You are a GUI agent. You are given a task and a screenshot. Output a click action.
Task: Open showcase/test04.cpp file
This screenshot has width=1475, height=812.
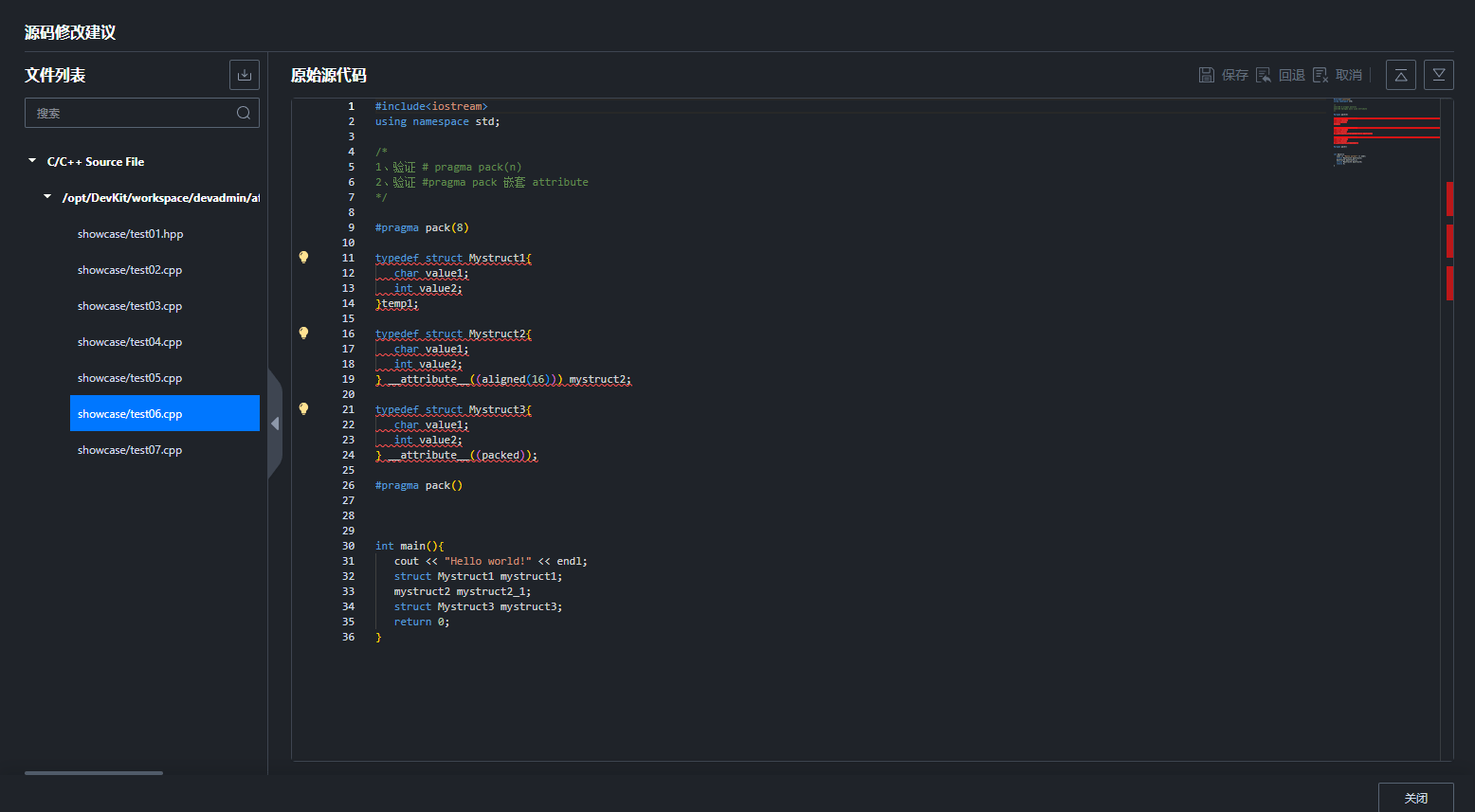[x=130, y=342]
